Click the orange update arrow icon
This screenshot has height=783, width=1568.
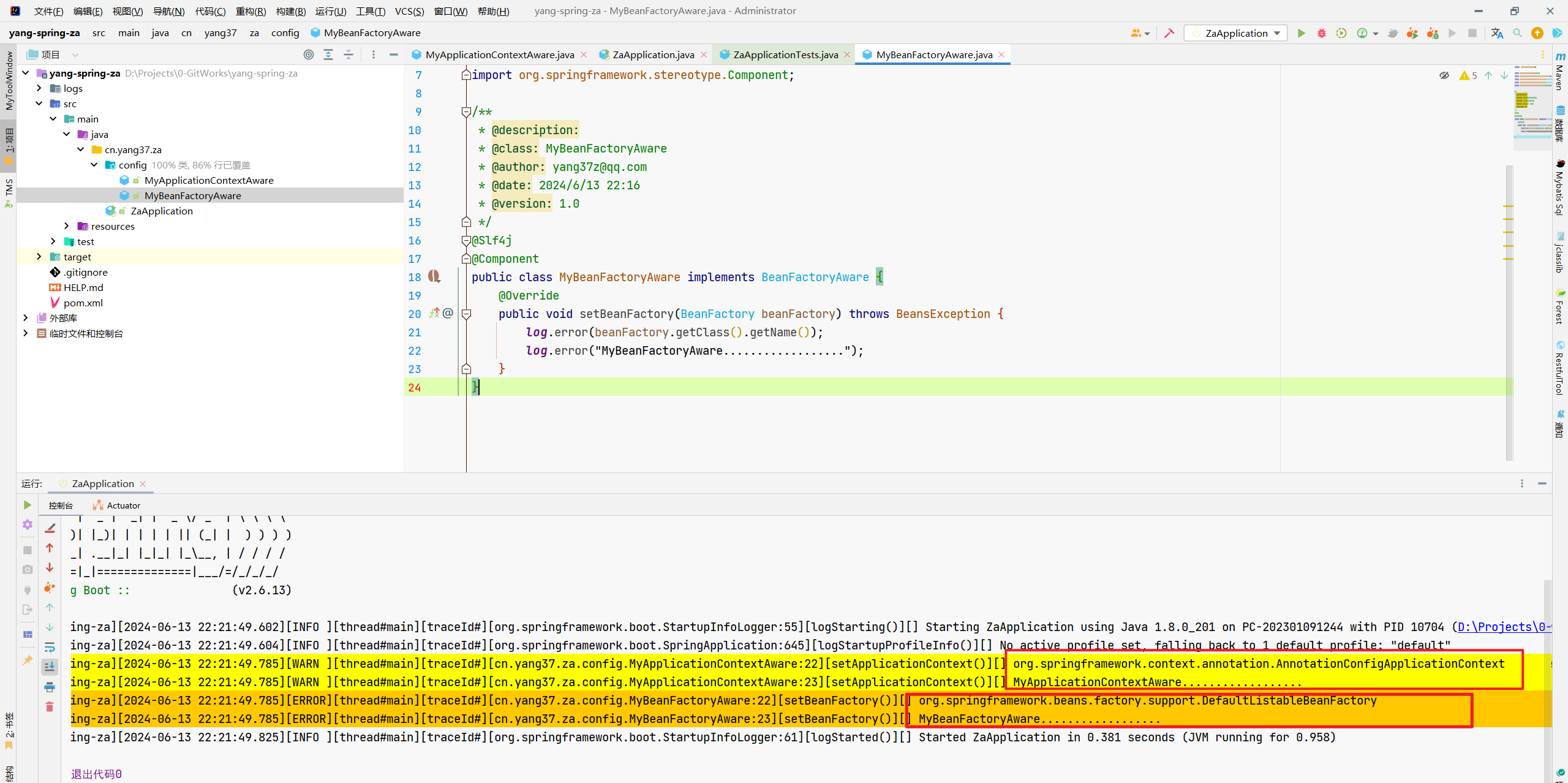1537,33
